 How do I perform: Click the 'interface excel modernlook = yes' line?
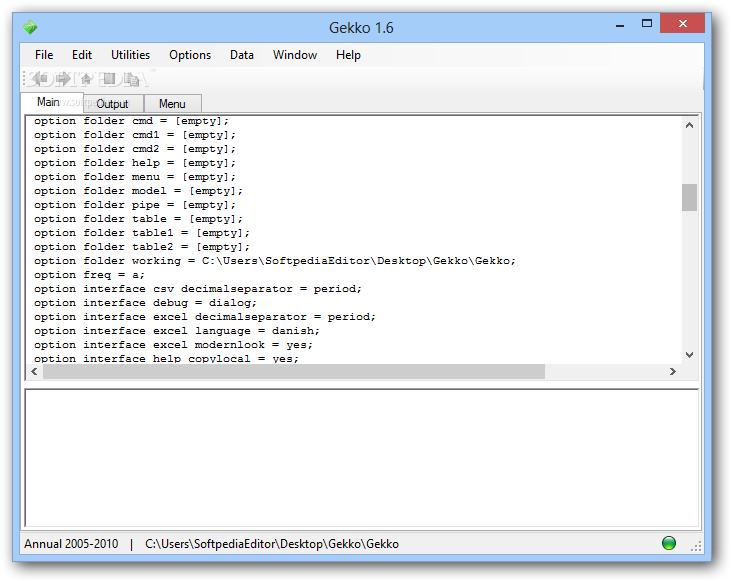point(173,345)
